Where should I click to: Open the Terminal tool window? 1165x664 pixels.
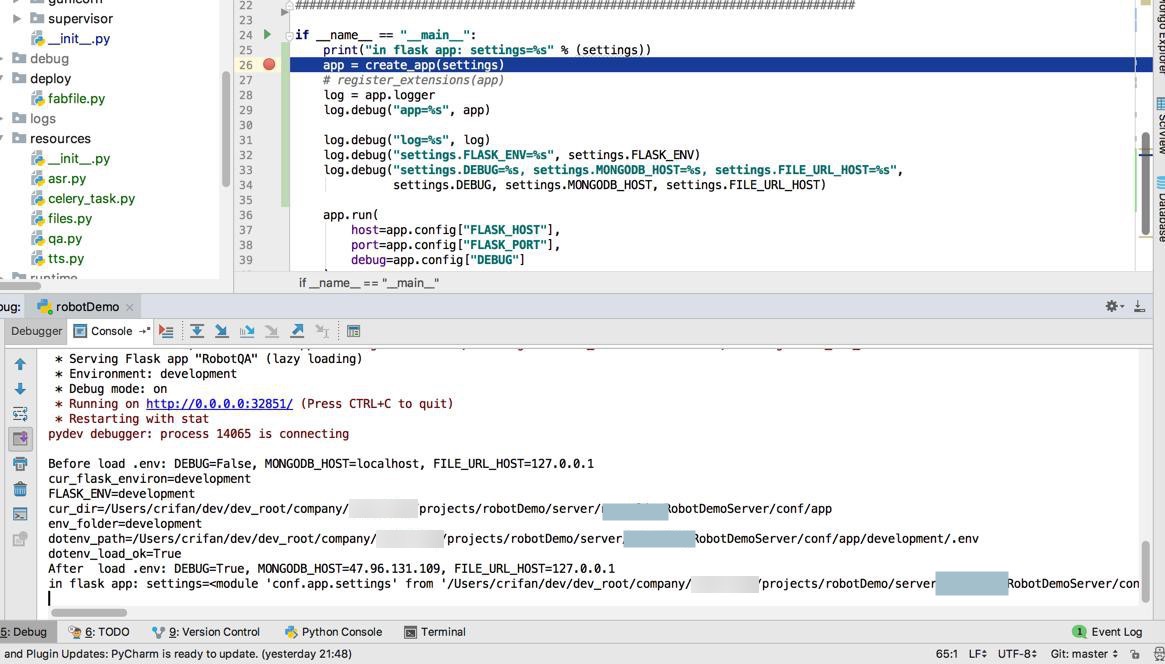435,632
